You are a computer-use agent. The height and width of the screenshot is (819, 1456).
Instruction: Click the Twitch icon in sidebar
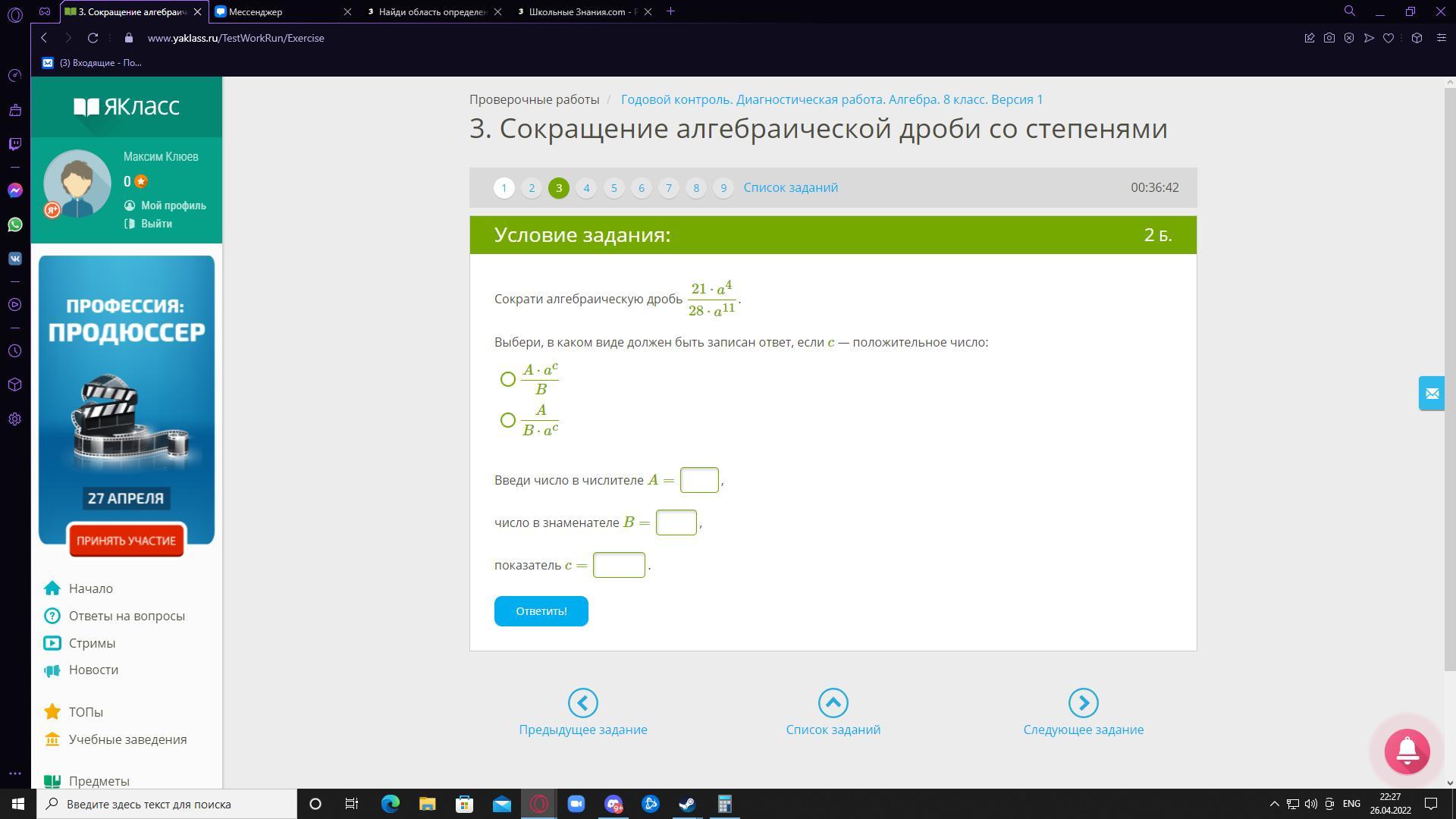tap(15, 144)
